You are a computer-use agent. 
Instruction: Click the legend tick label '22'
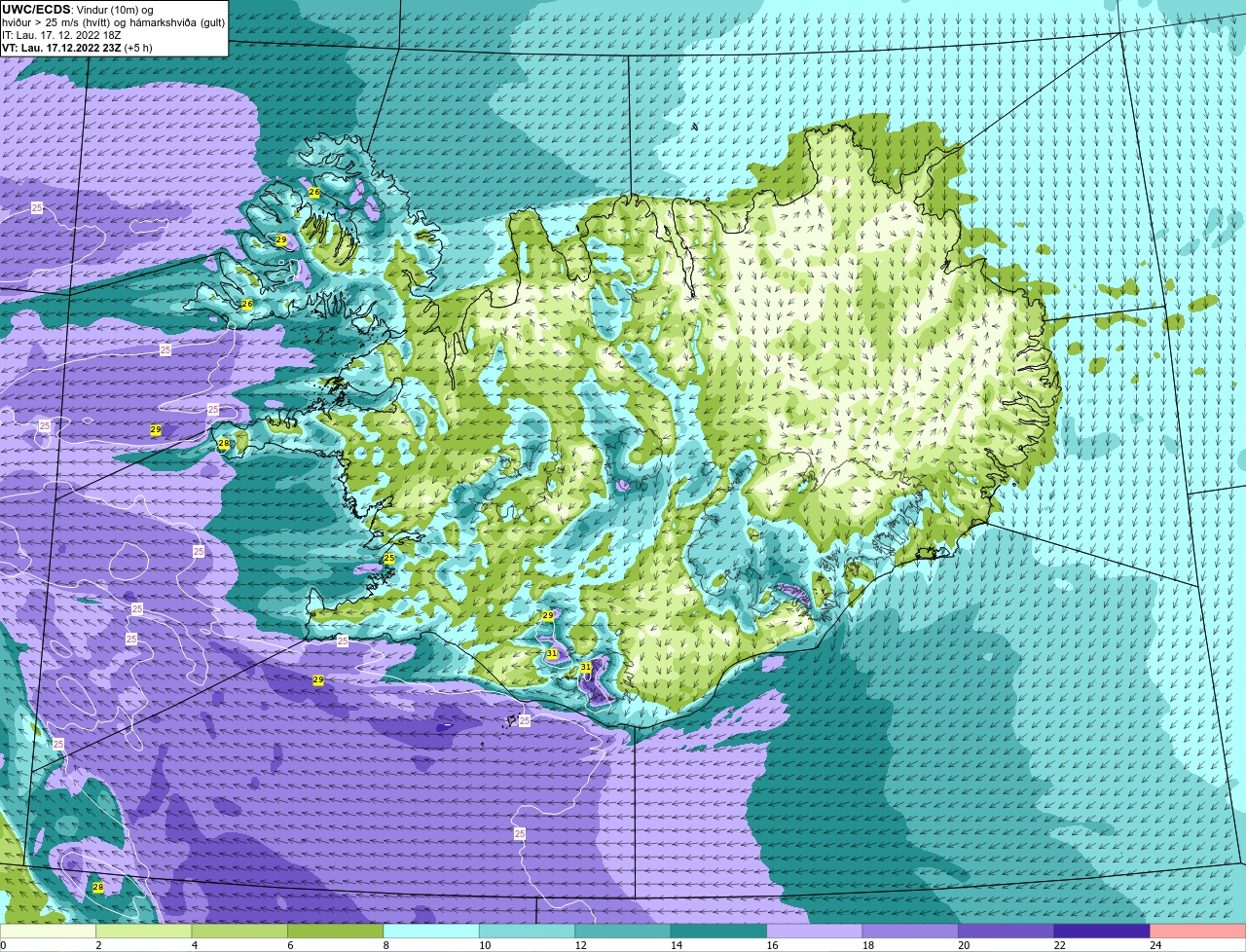[1059, 945]
